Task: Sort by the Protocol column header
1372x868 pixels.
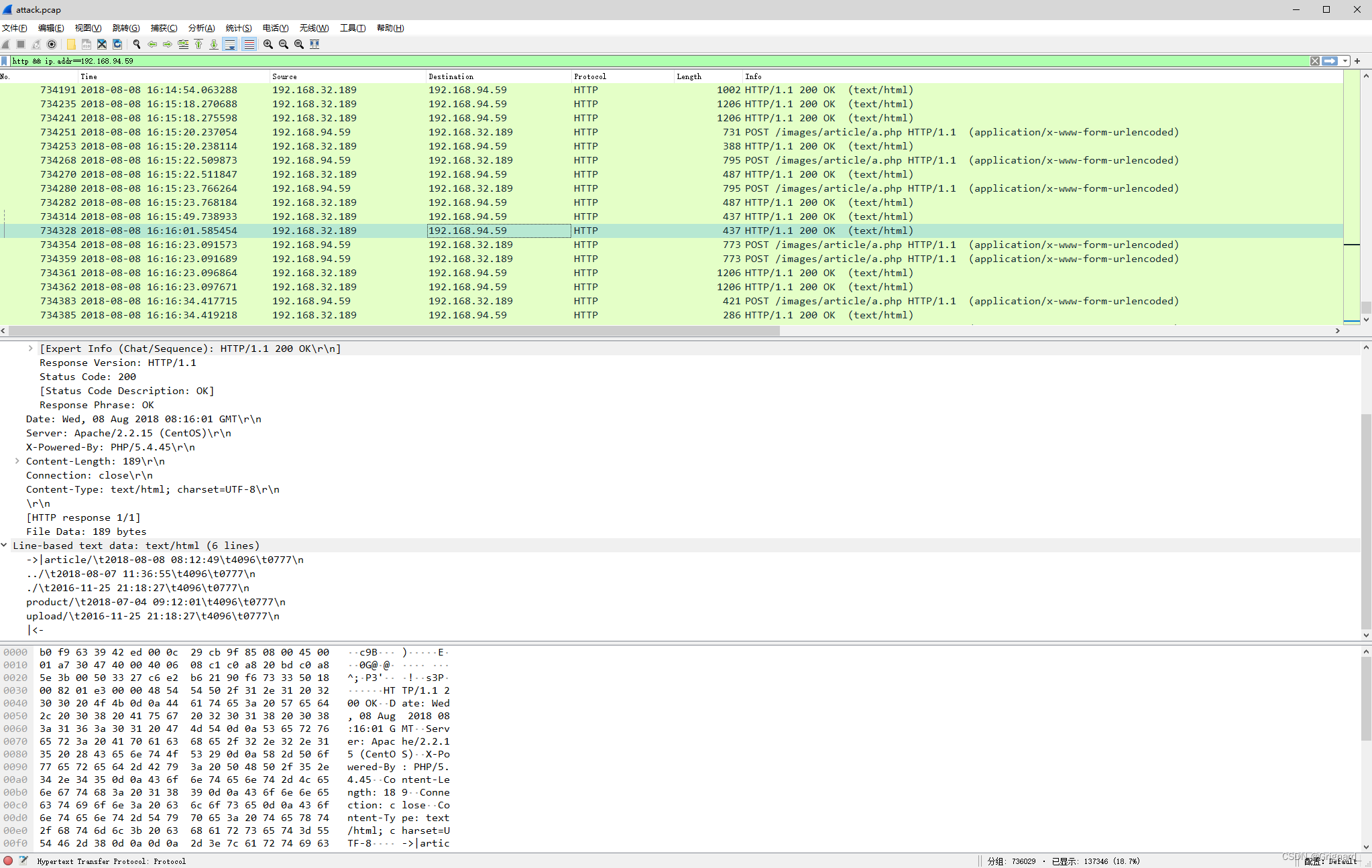Action: coord(622,76)
